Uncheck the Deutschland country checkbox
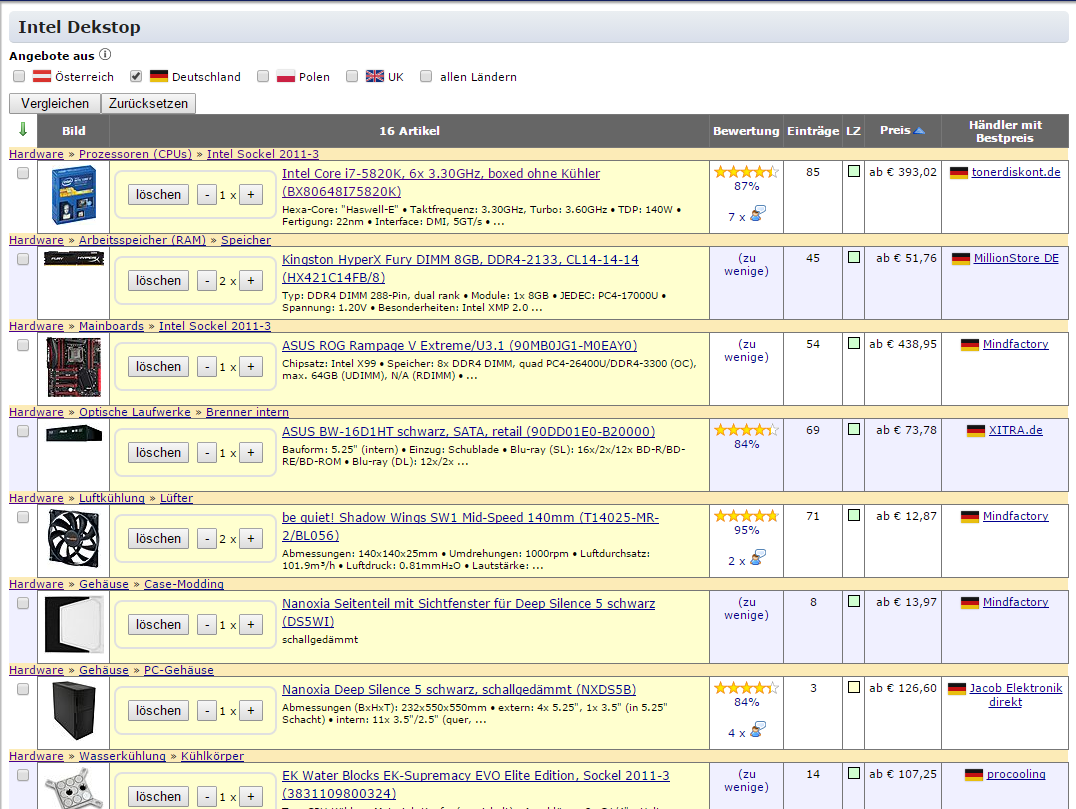This screenshot has height=809, width=1076. coord(136,76)
